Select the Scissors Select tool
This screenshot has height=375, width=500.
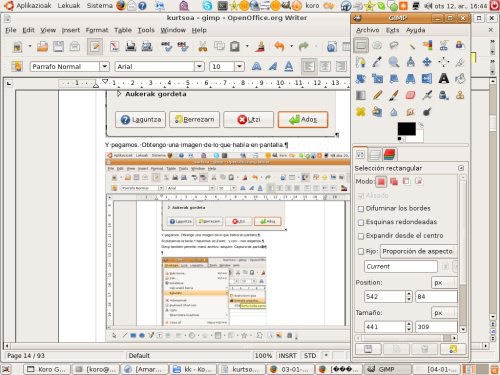[x=444, y=45]
